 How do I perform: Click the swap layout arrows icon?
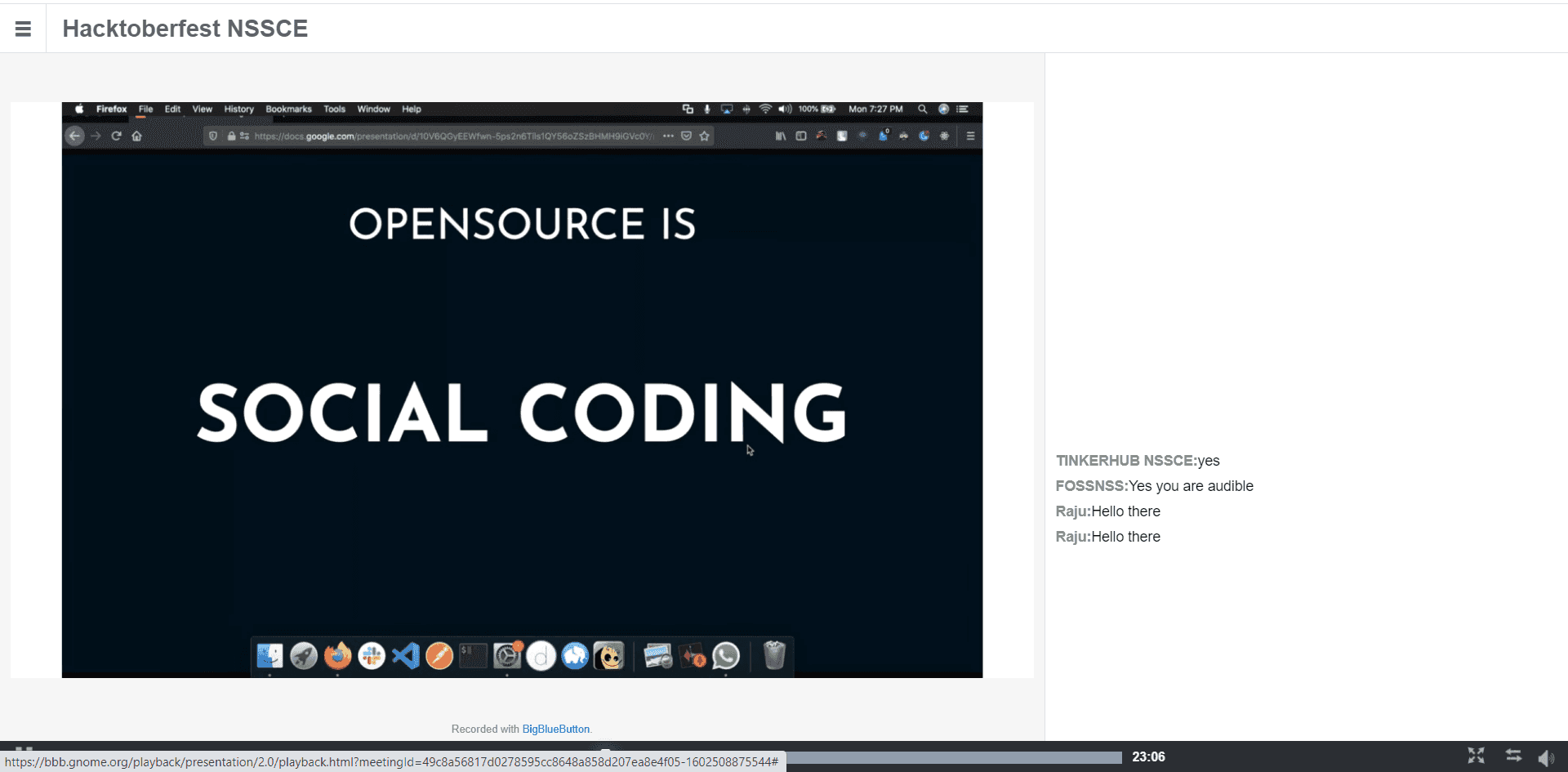point(1513,756)
